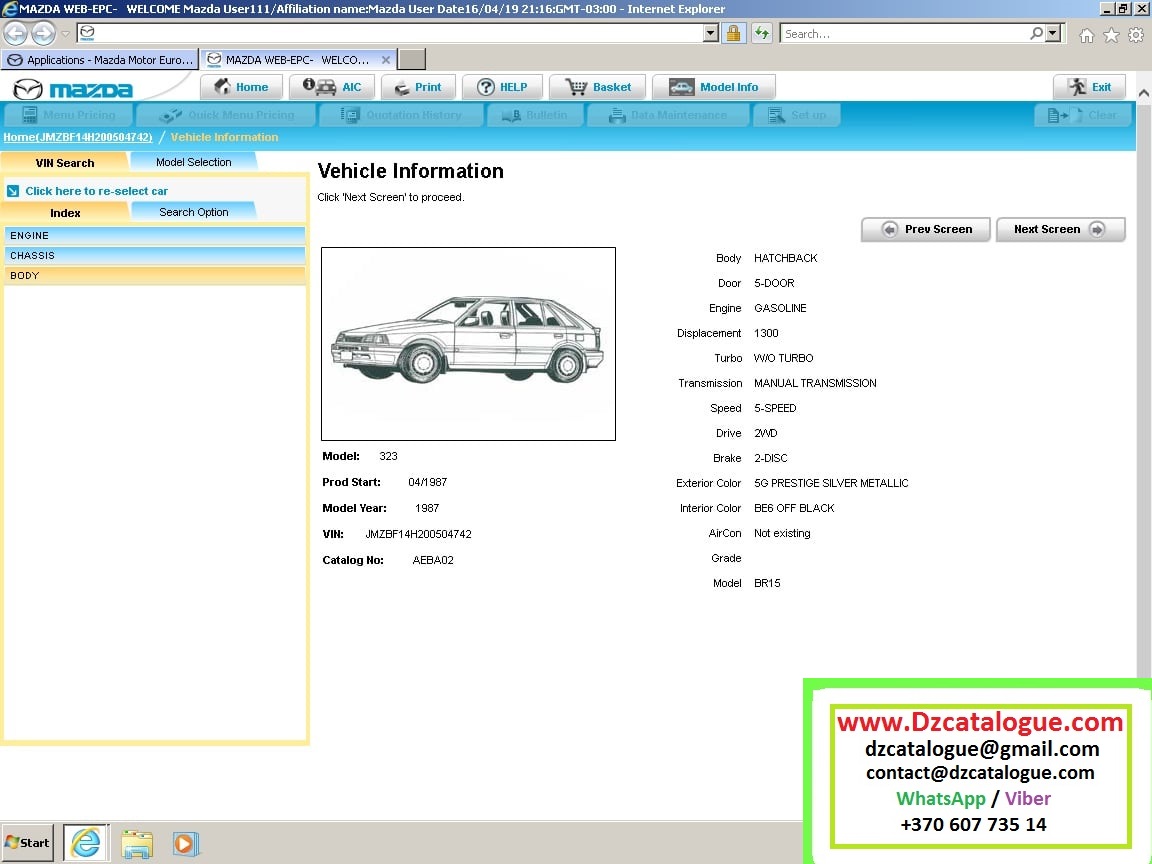Screen dimensions: 1152x864
Task: Click the Clear button
Action: pyautogui.click(x=1082, y=115)
